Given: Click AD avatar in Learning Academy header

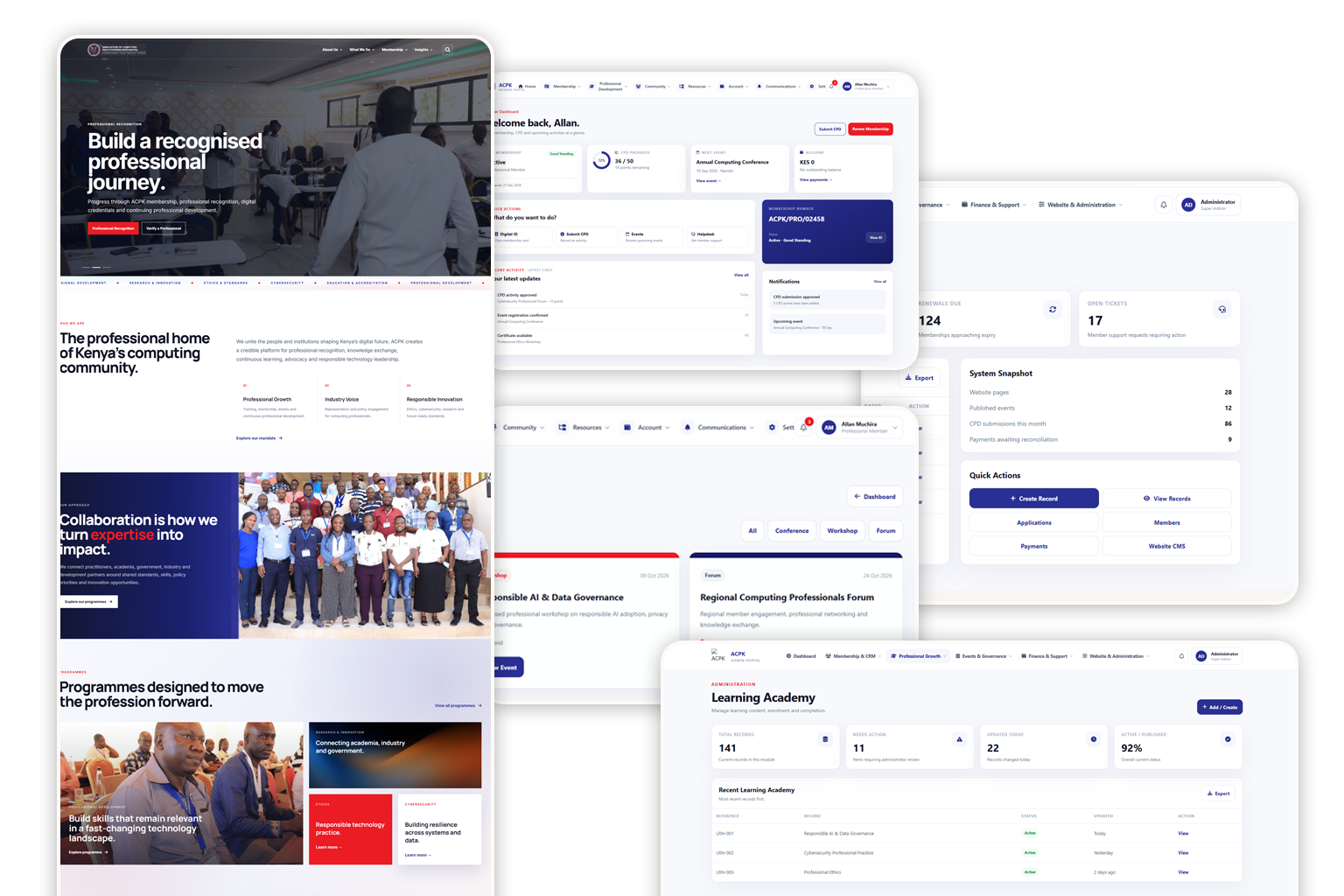Looking at the screenshot, I should coord(1201,656).
